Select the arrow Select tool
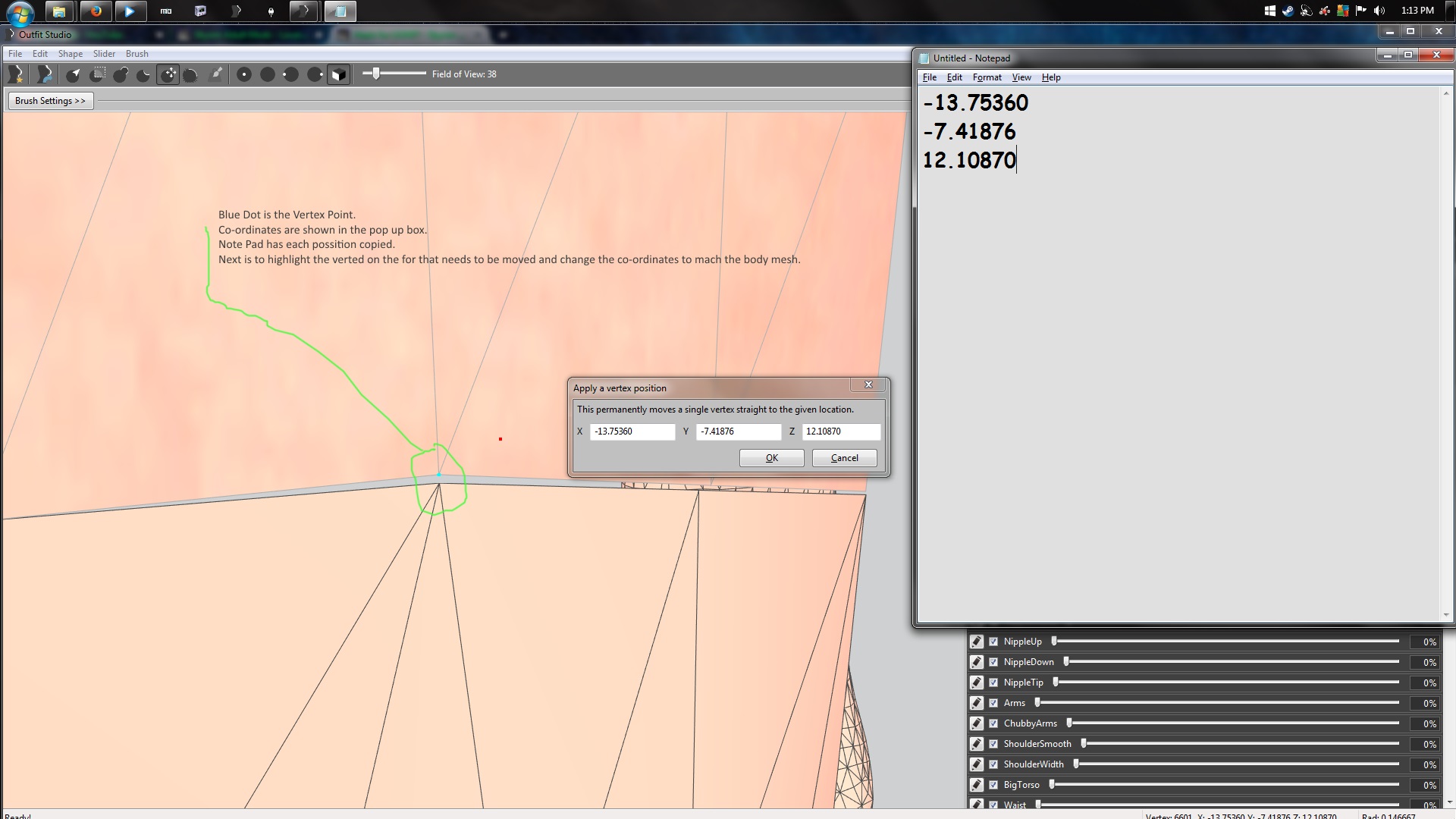The height and width of the screenshot is (819, 1456). (x=73, y=74)
